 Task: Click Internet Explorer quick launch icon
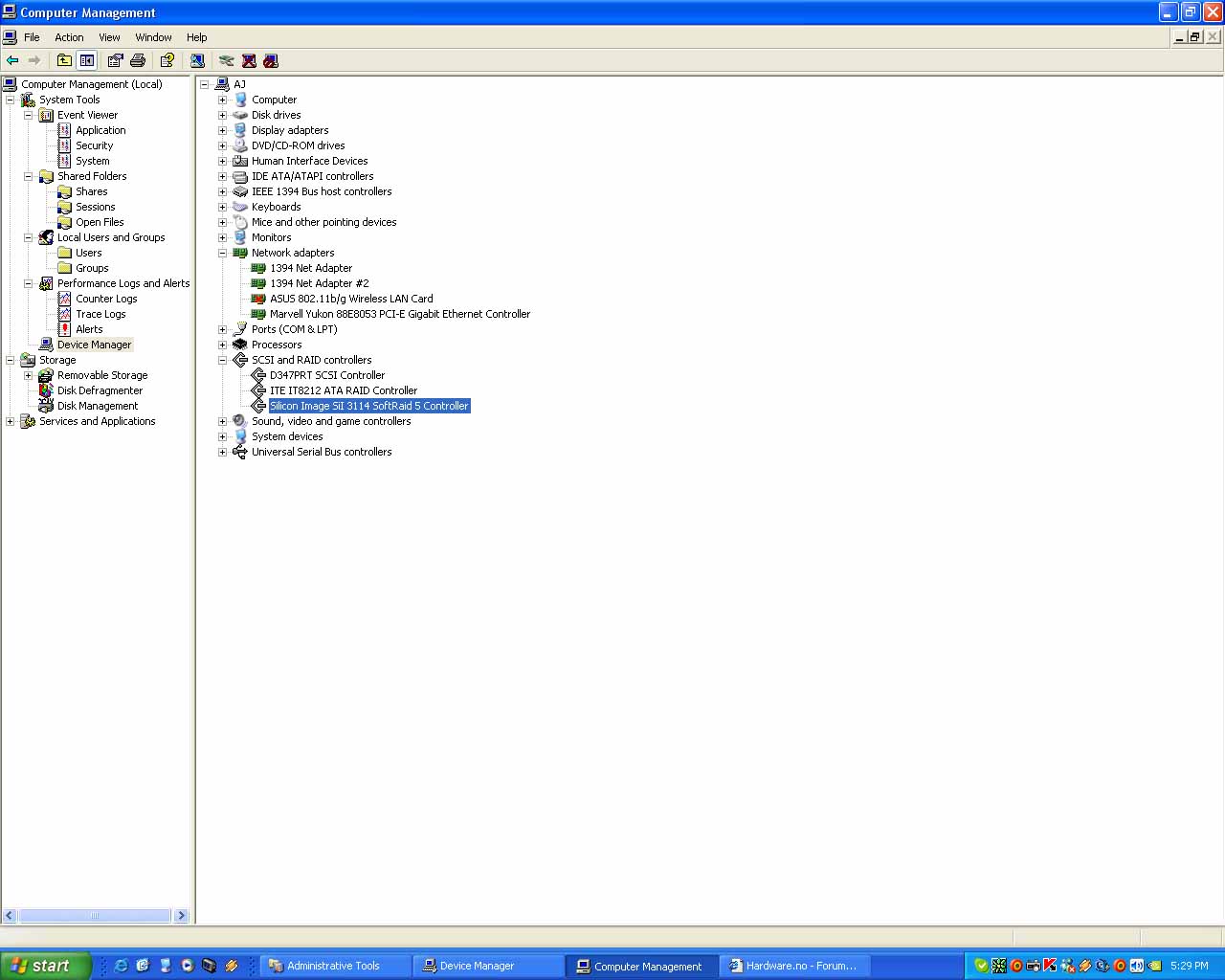121,966
